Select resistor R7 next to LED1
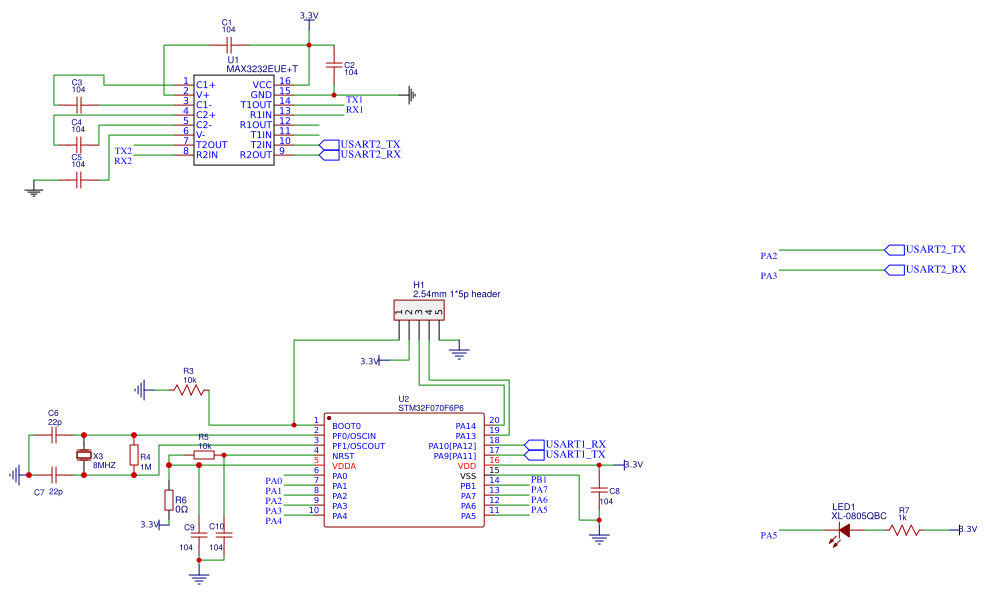988x594 pixels. (904, 530)
